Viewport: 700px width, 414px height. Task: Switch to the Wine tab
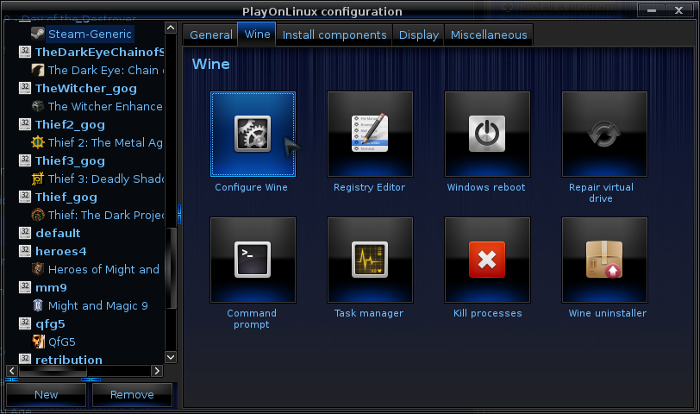257,34
